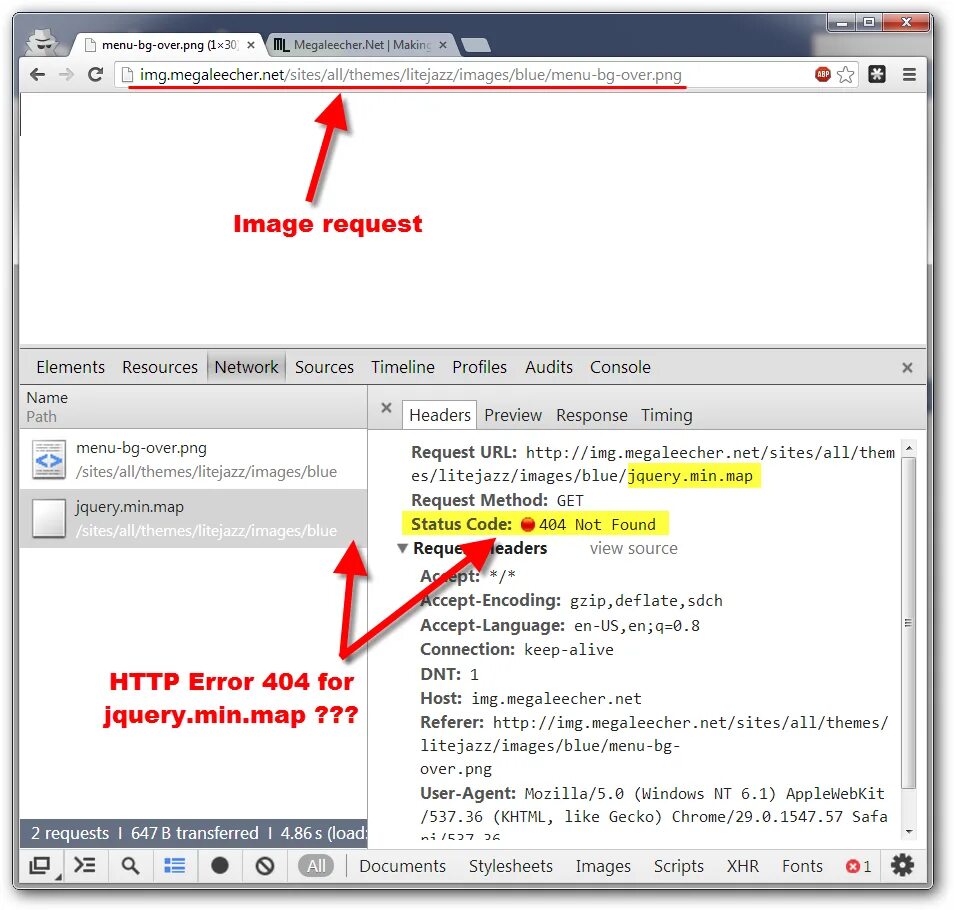
Task: Close the request details pane
Action: point(386,408)
